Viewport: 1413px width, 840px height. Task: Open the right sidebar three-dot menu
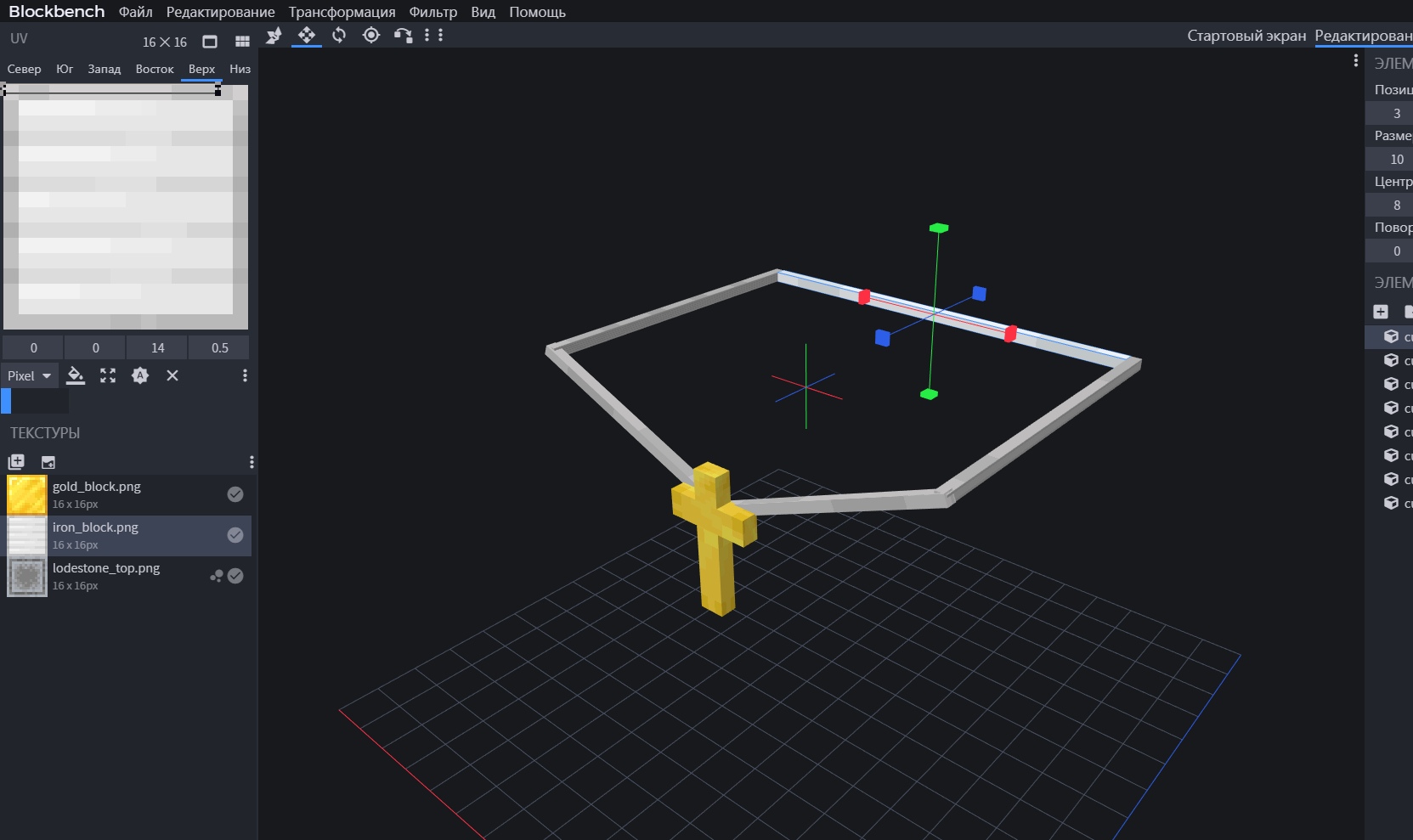pos(1355,60)
